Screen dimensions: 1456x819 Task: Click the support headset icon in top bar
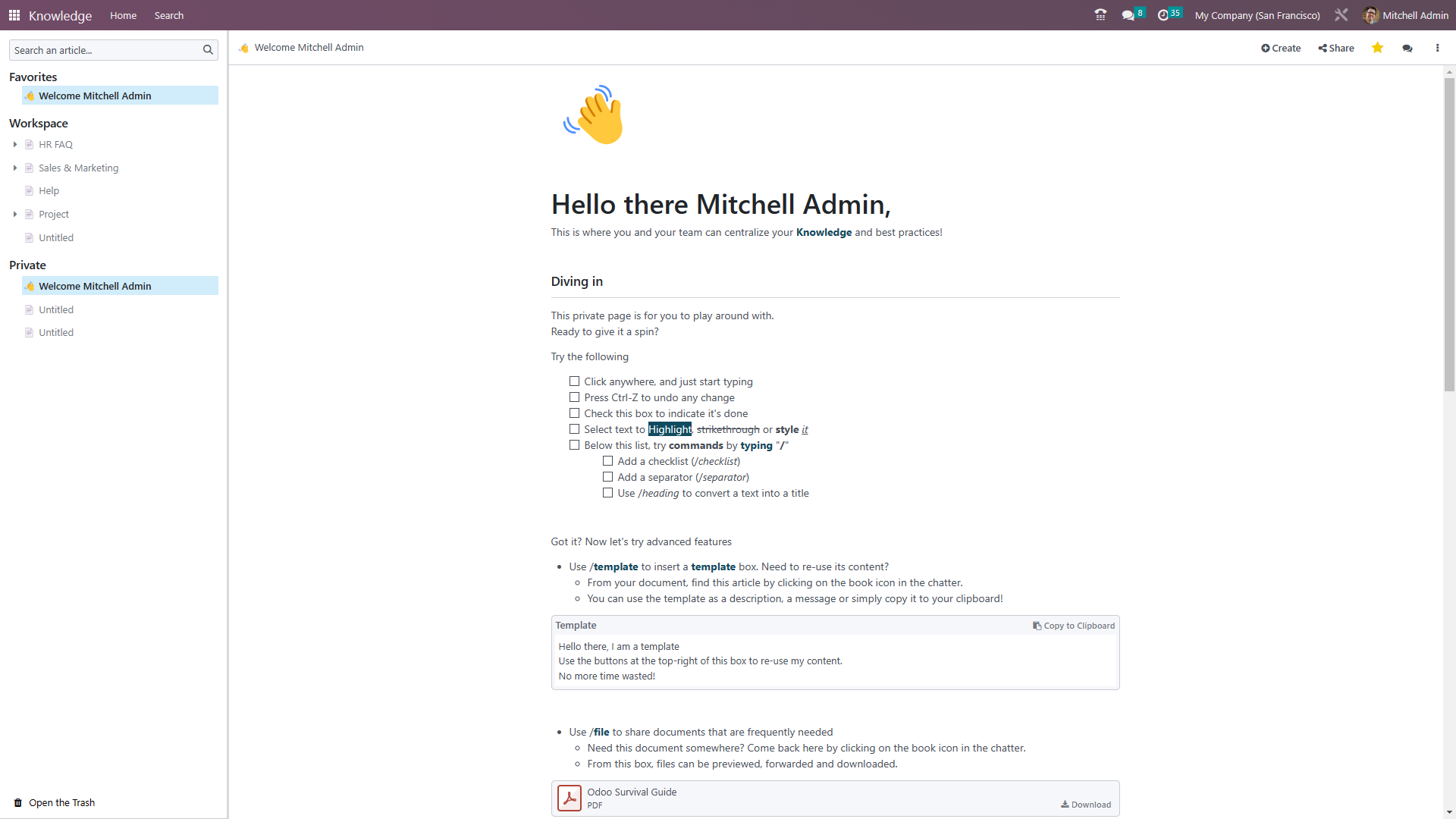1100,15
